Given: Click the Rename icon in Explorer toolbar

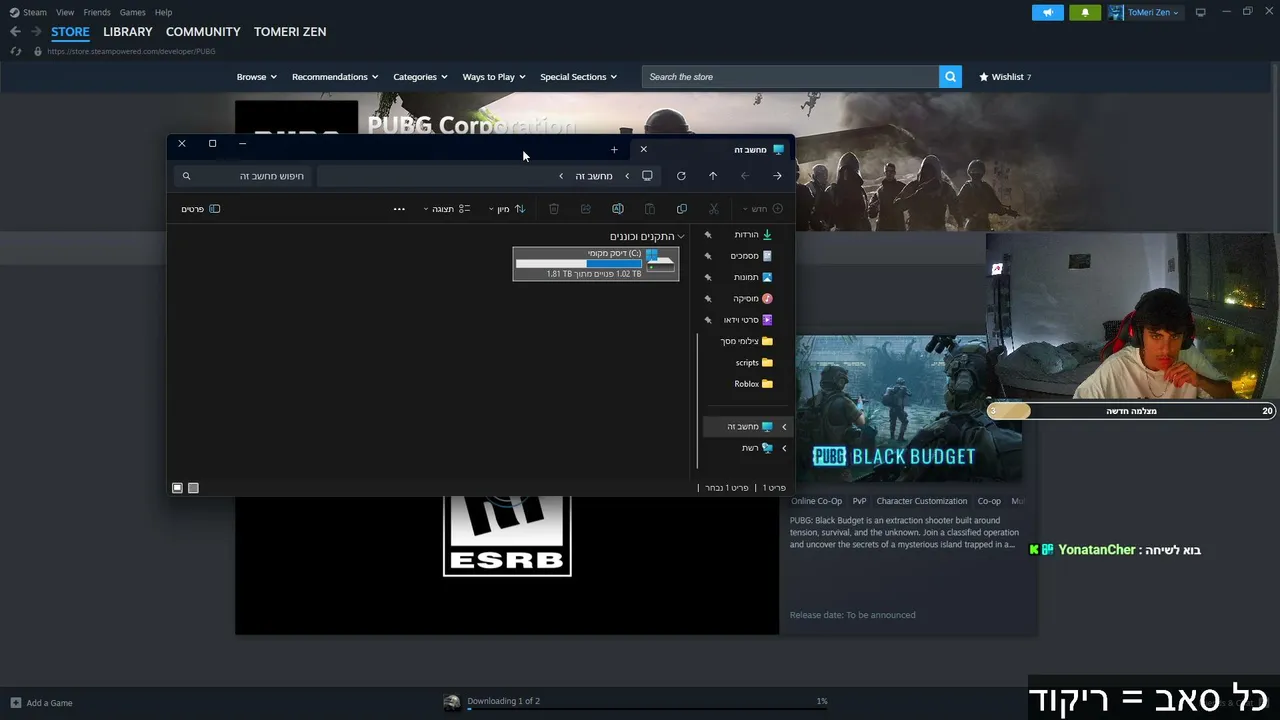Looking at the screenshot, I should pyautogui.click(x=618, y=209).
